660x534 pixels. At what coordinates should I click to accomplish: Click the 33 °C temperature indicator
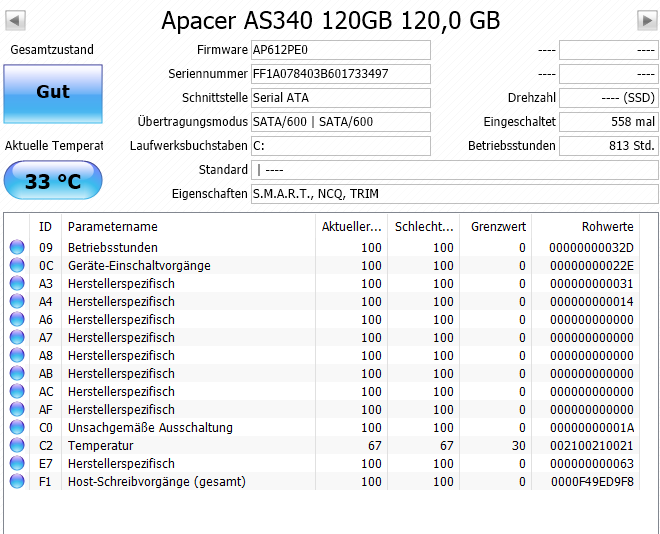53,181
